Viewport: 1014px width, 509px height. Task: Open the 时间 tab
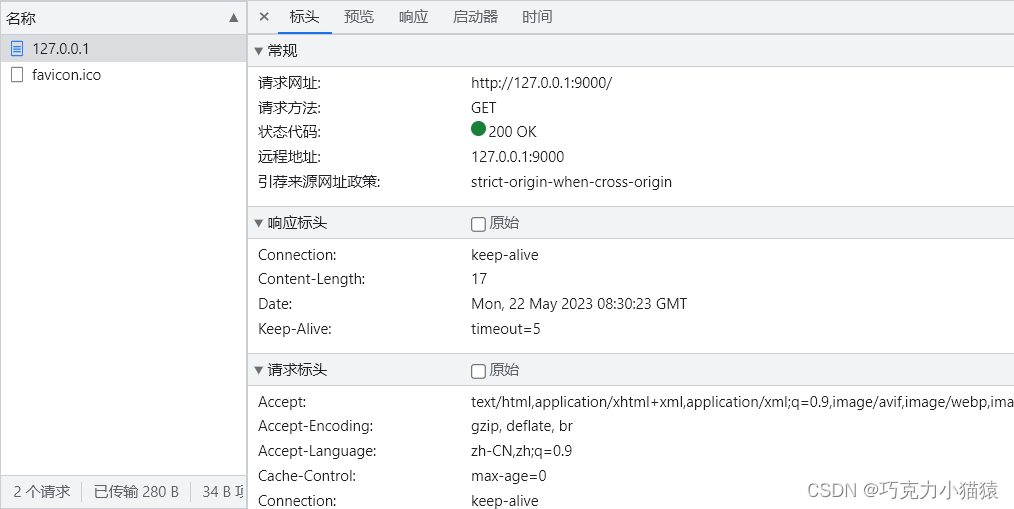537,17
